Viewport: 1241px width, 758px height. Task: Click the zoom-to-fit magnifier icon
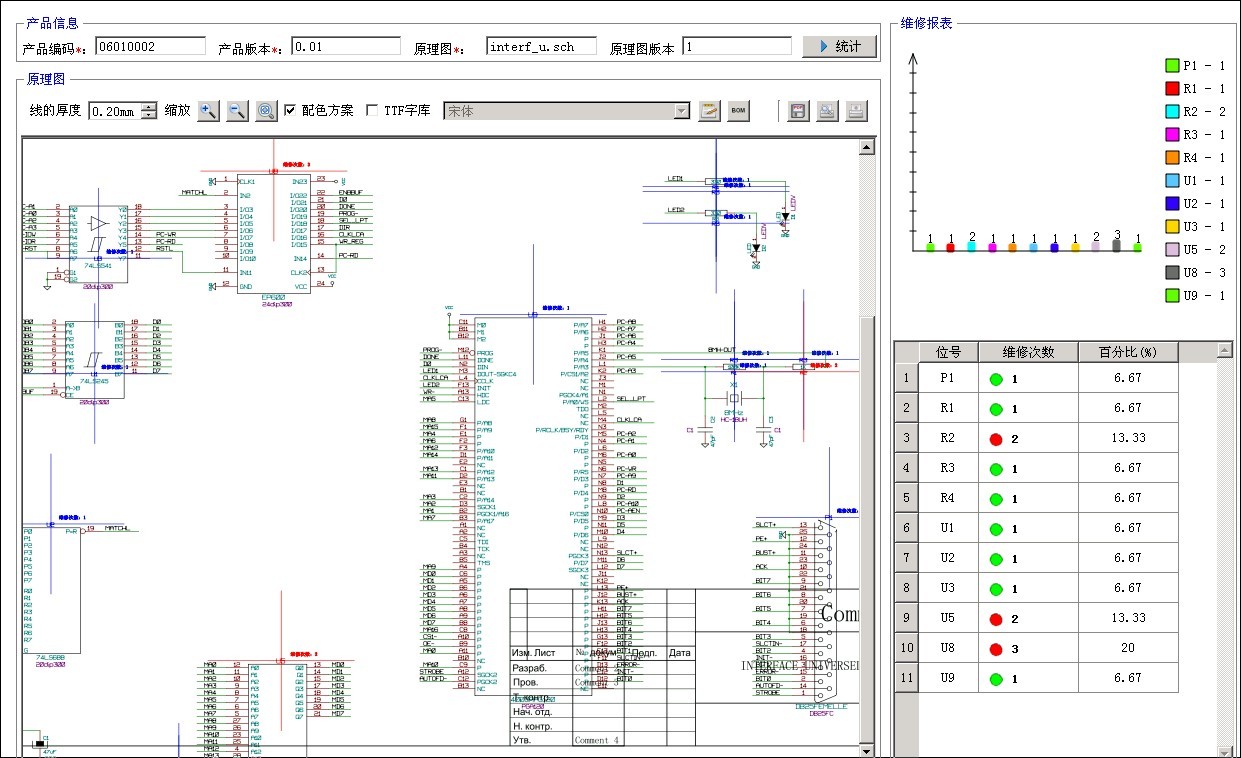266,111
